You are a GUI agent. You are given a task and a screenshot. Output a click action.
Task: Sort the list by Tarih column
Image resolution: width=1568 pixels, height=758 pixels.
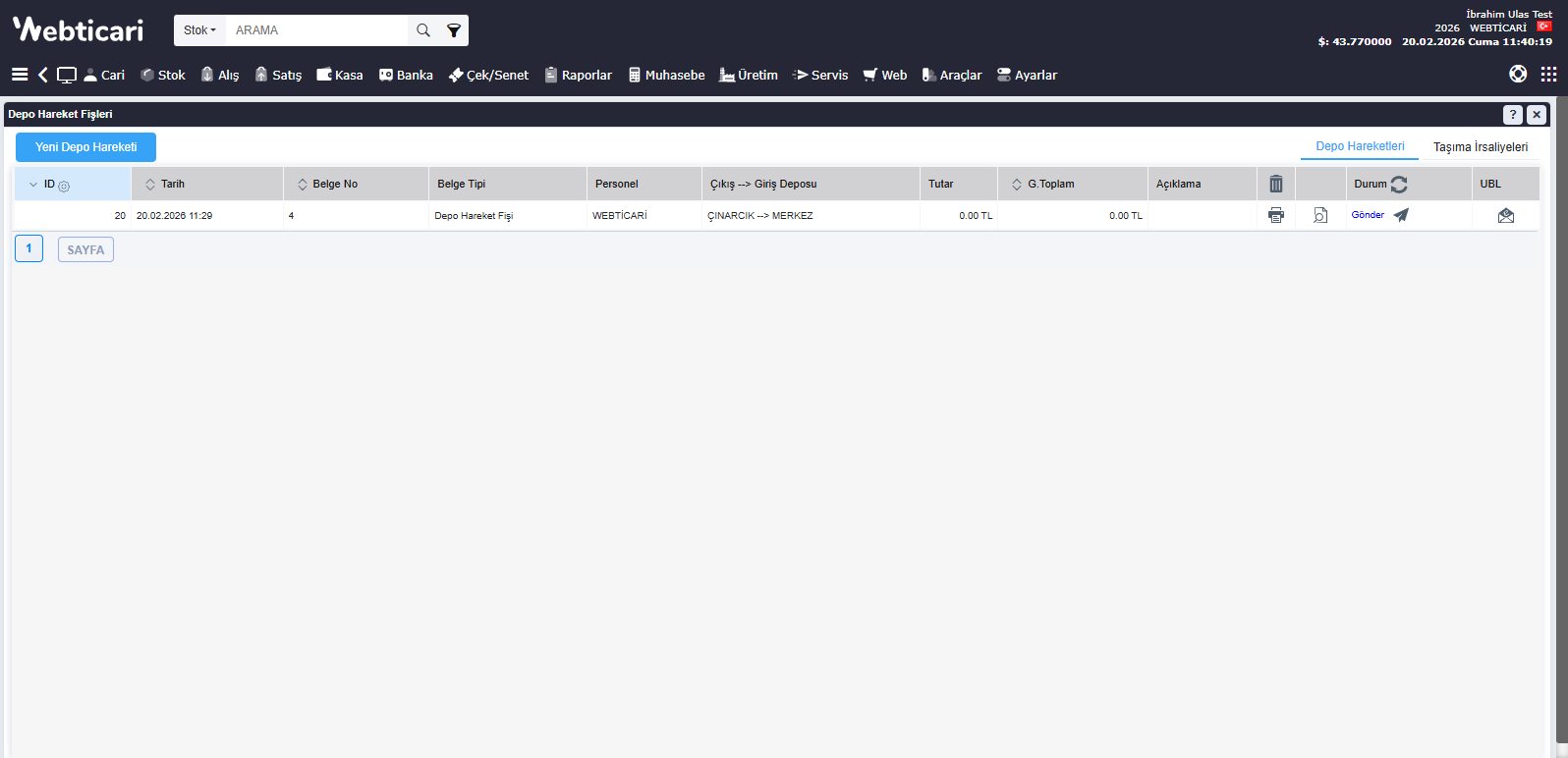pos(172,184)
